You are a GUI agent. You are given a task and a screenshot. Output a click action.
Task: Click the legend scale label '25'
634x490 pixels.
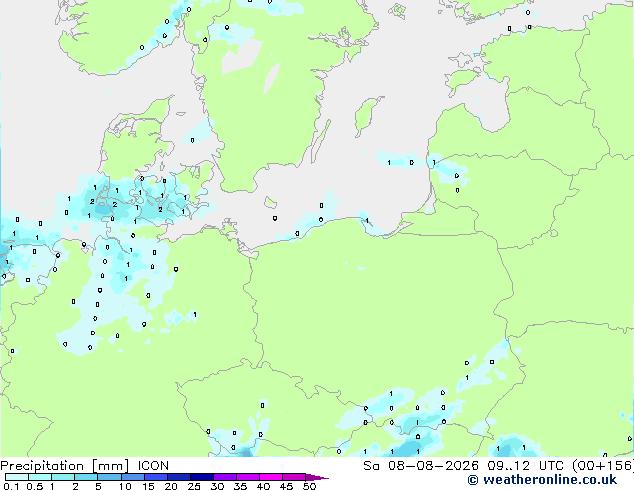194,486
